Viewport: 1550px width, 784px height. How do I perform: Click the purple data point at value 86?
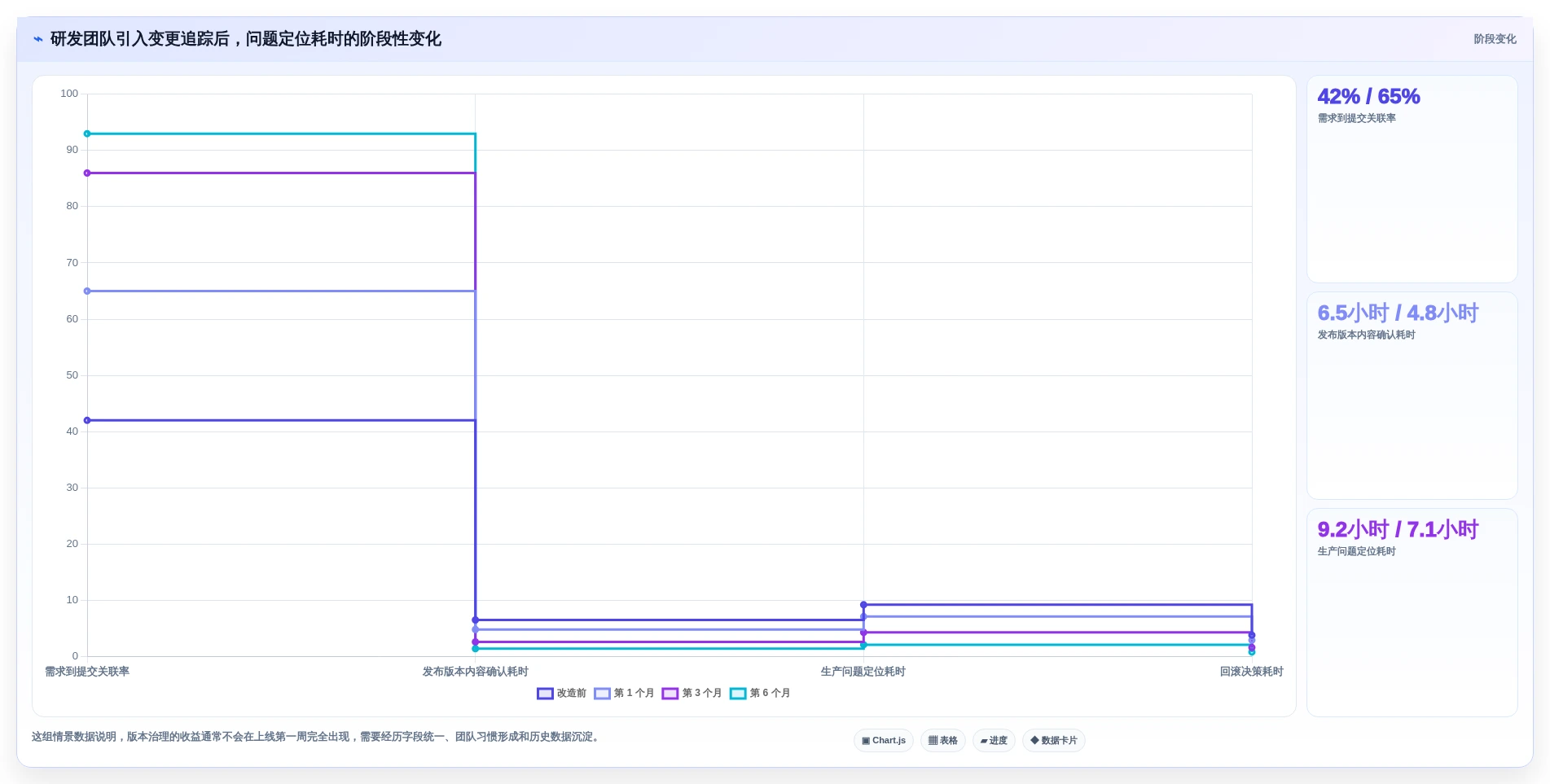coord(87,173)
